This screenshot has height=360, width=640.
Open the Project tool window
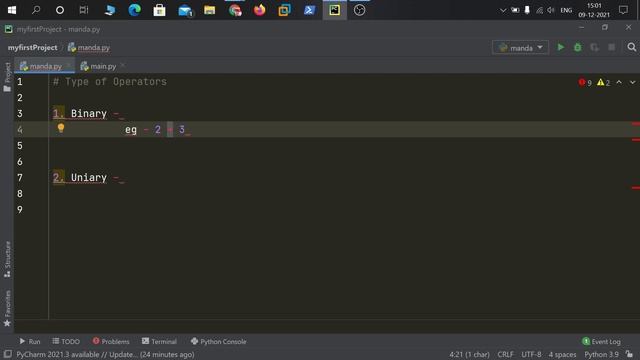7,77
